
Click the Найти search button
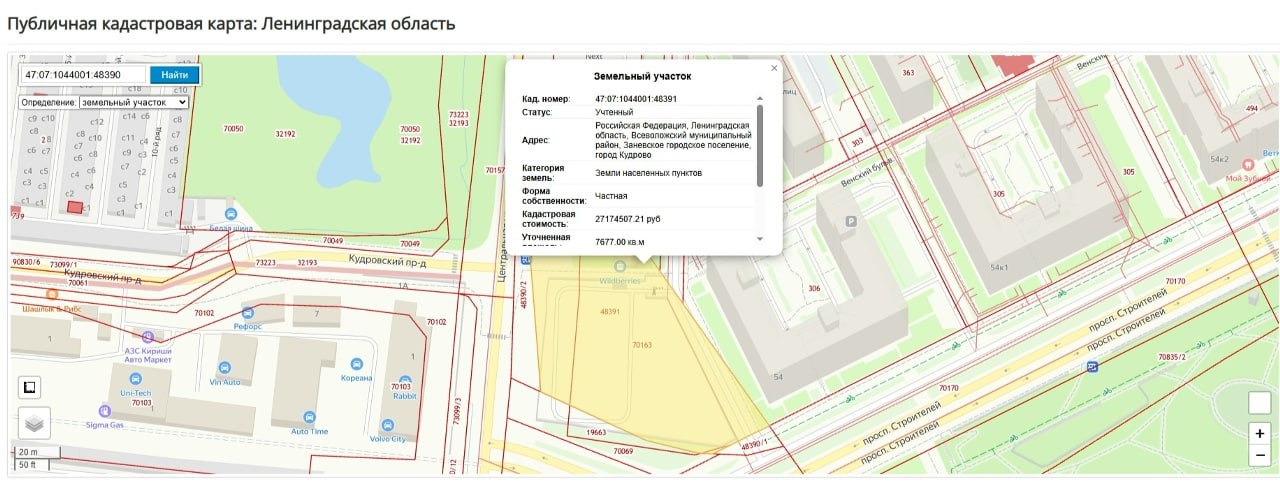point(174,75)
